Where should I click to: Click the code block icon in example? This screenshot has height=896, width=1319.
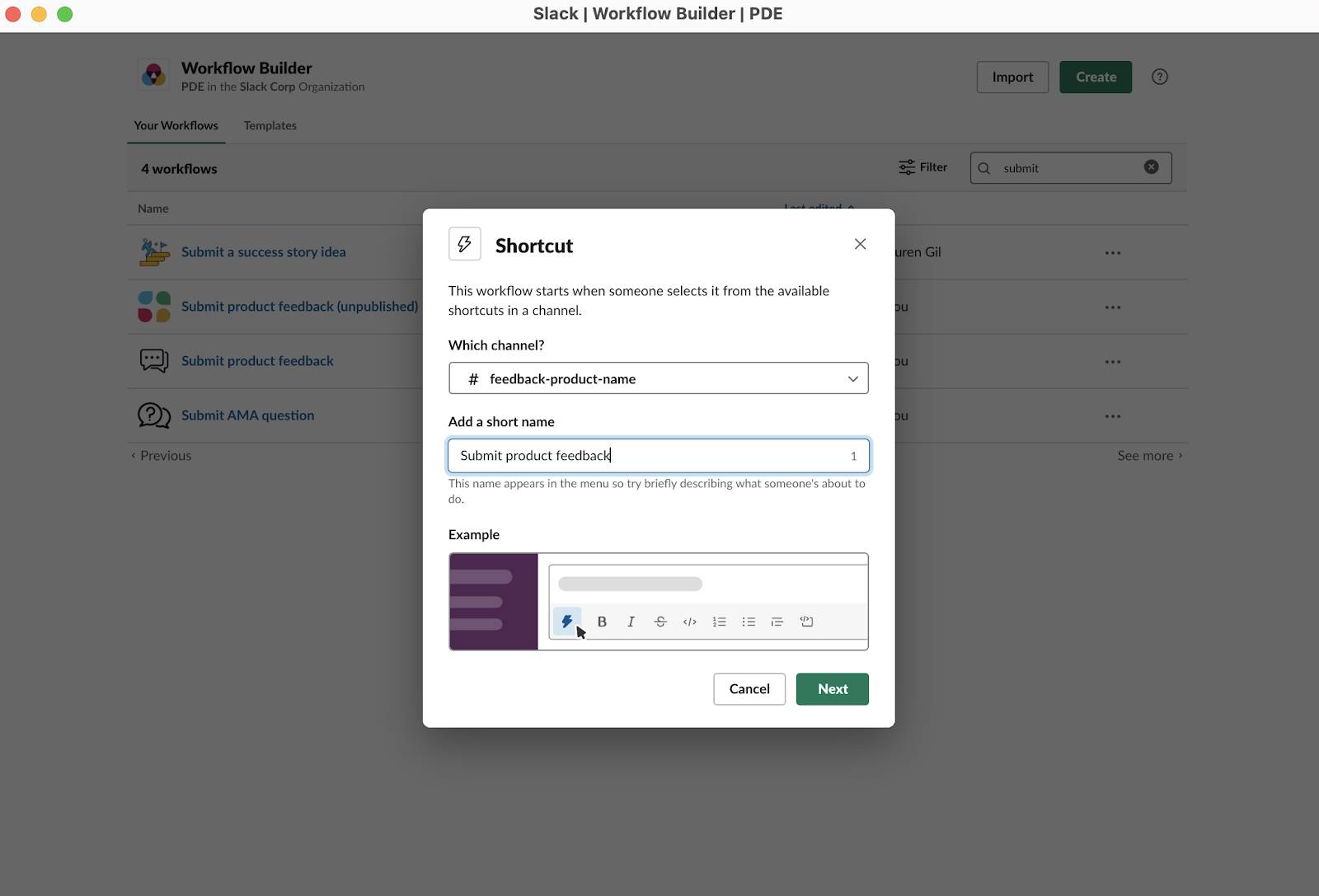806,622
